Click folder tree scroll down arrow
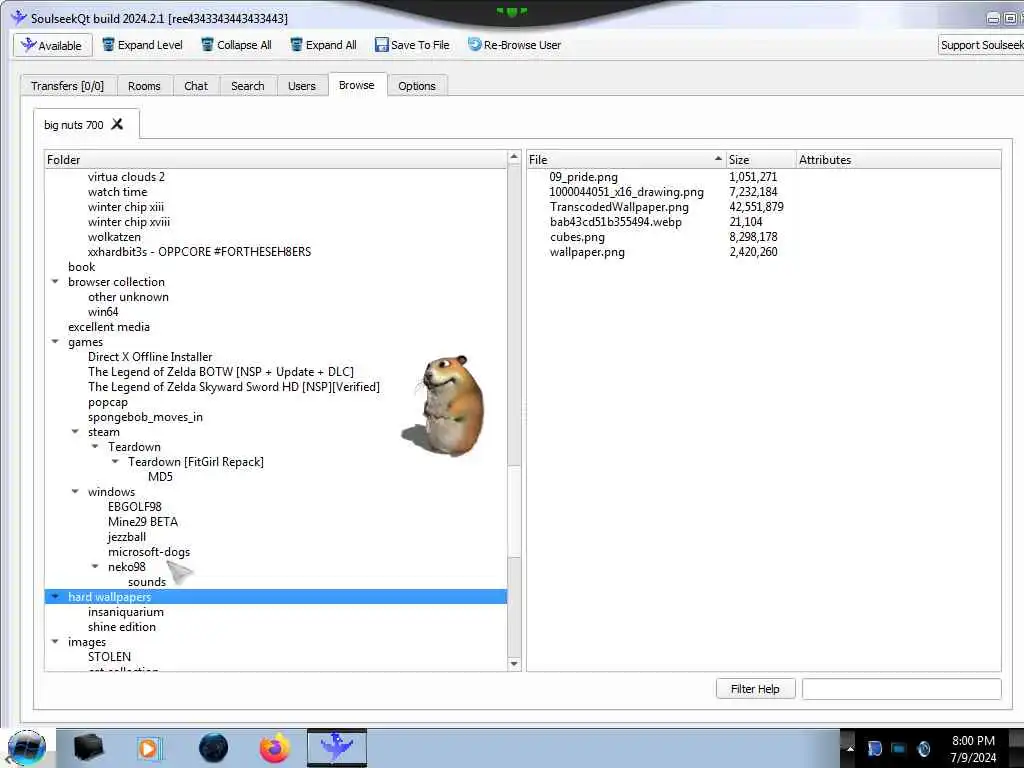The height and width of the screenshot is (768, 1024). [x=514, y=664]
